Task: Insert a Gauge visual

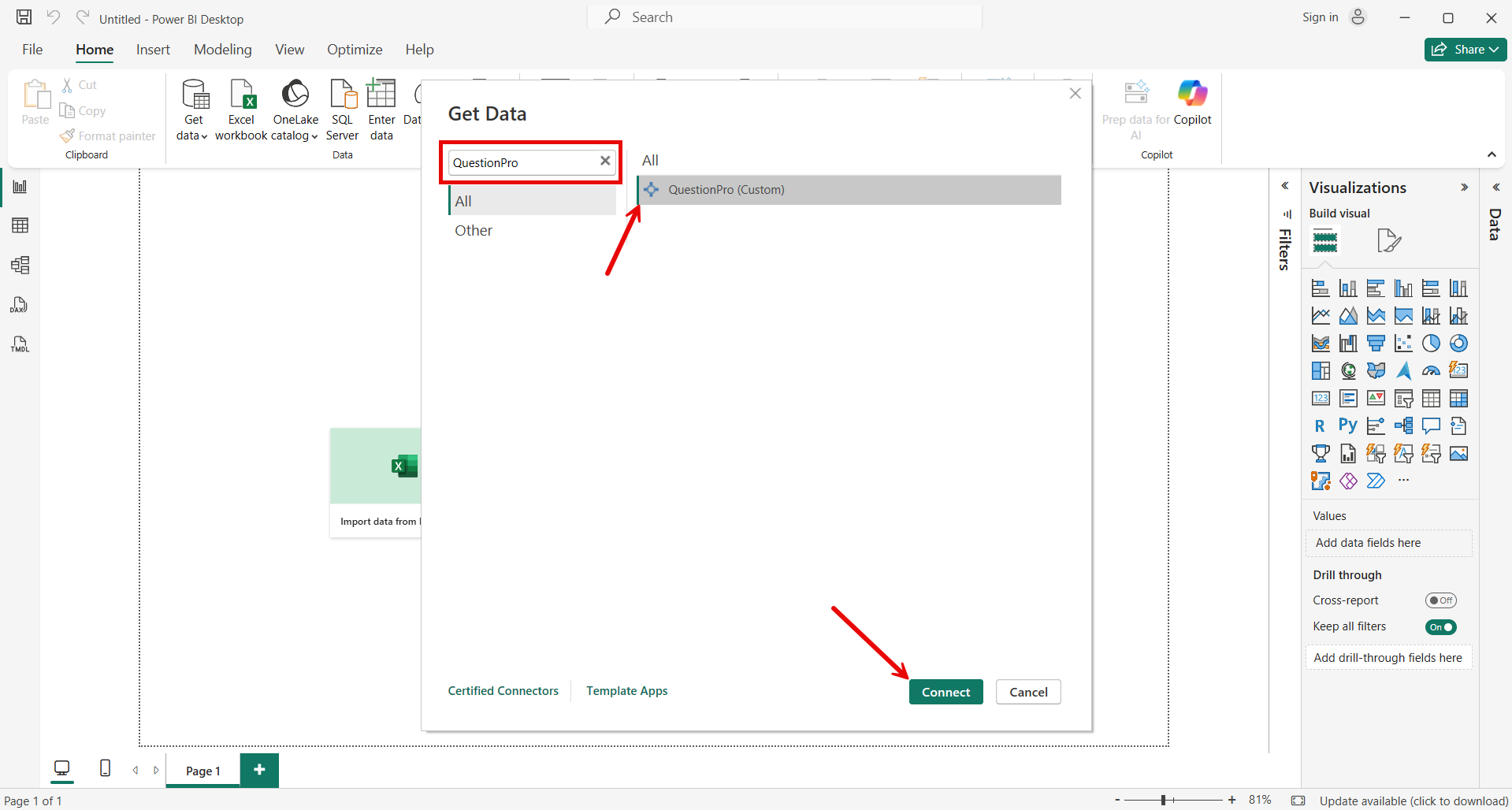Action: [x=1431, y=370]
